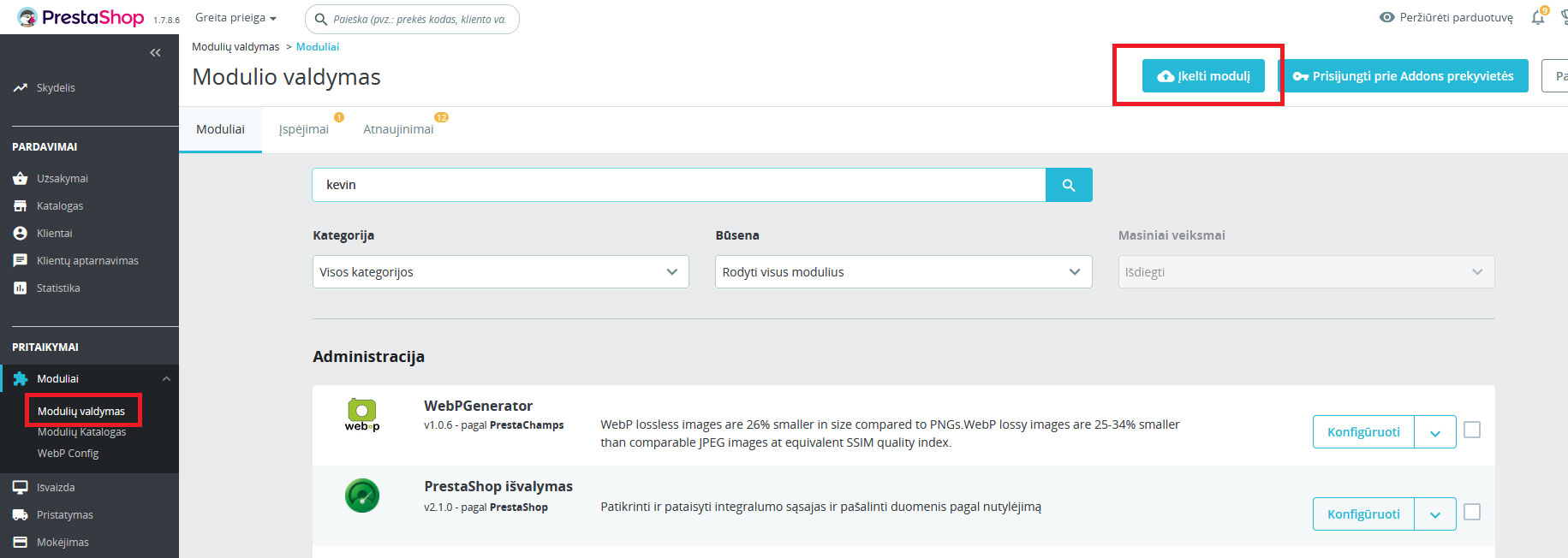Open the Kategorija dropdown

point(501,272)
